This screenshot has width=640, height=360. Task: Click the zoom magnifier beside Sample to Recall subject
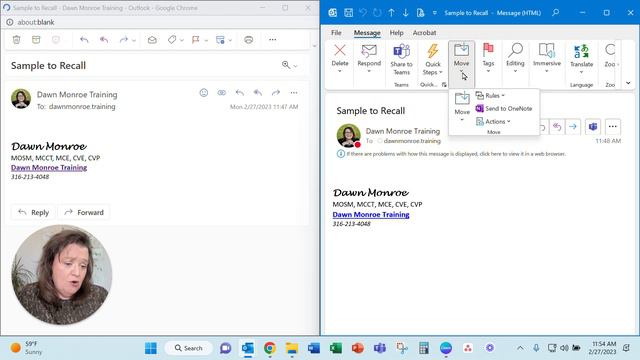tap(286, 65)
